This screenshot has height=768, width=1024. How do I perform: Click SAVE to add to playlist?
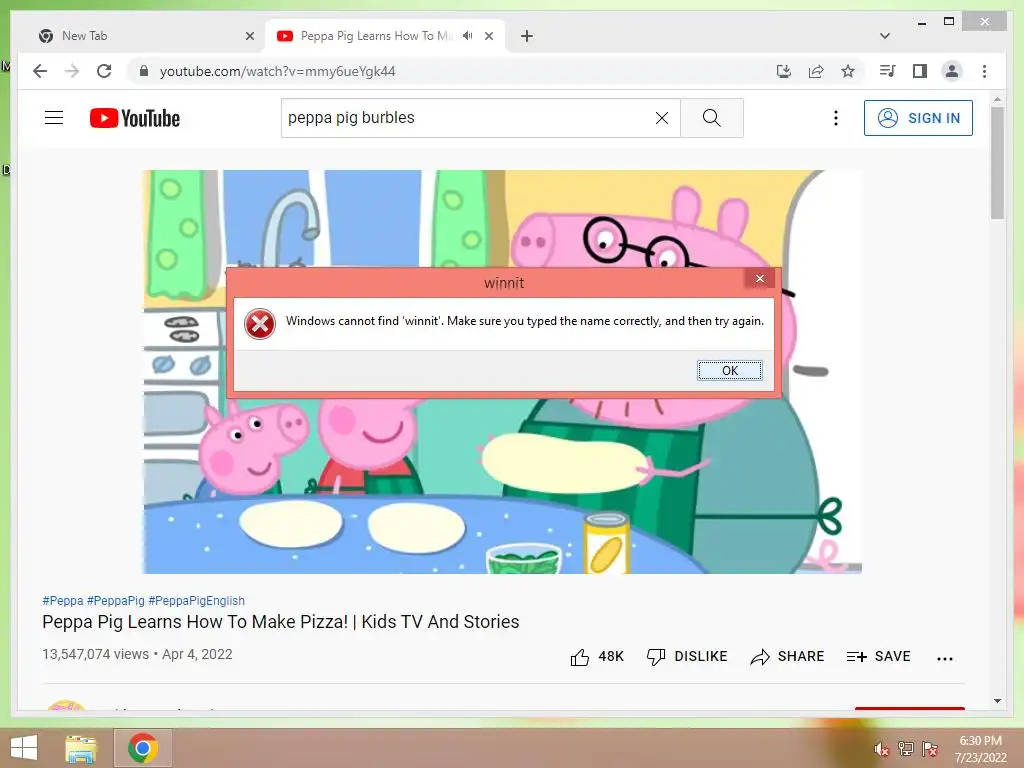tap(878, 656)
